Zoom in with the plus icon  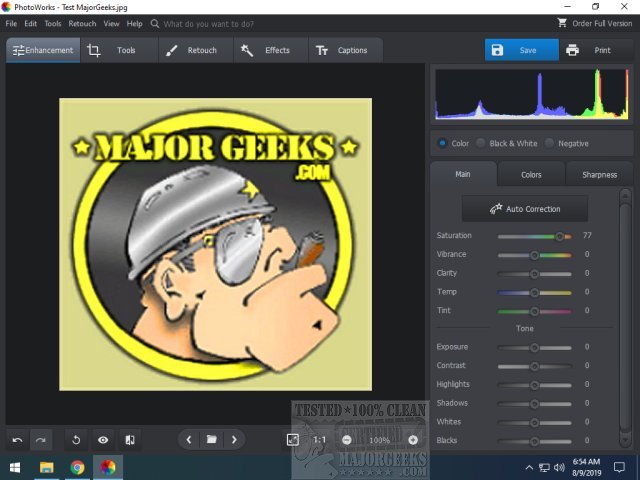[x=413, y=440]
